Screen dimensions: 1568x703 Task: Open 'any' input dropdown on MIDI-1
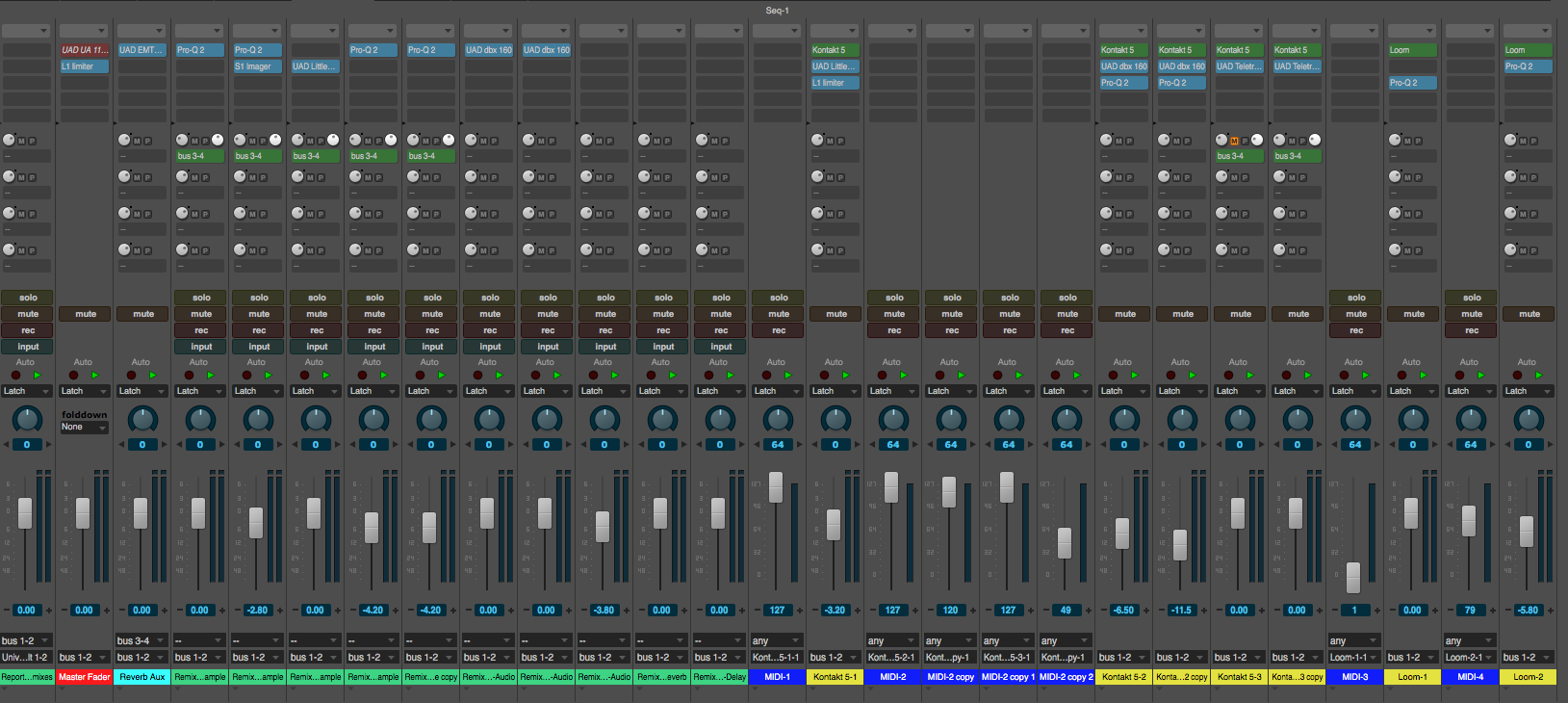coord(777,640)
